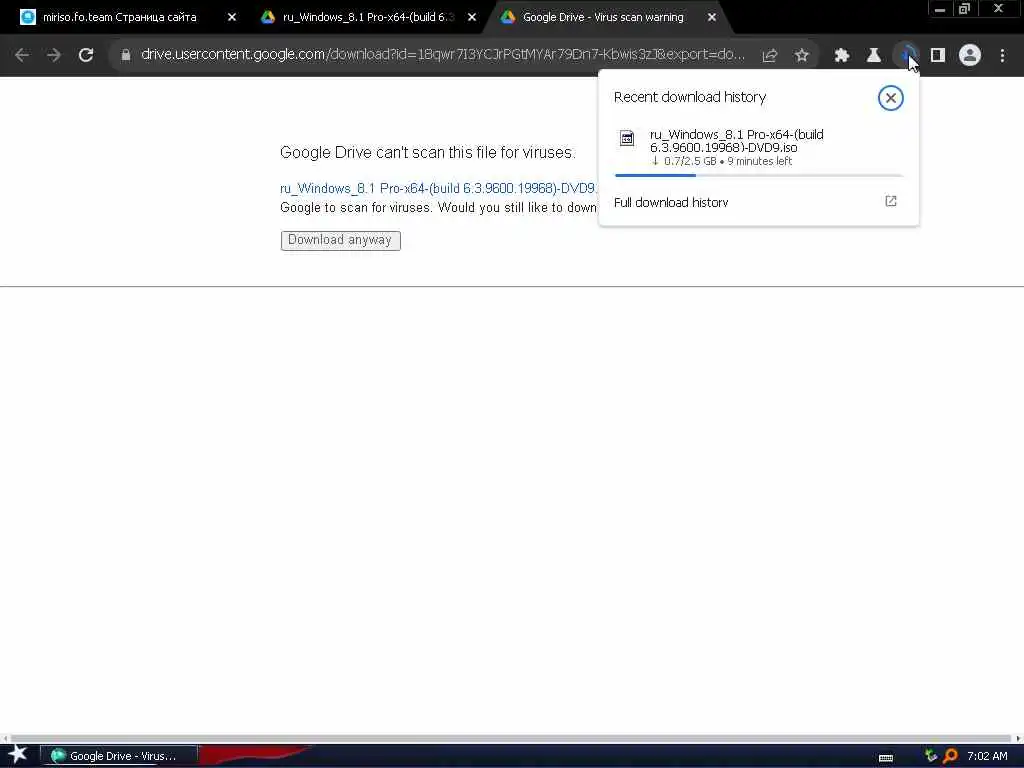The height and width of the screenshot is (768, 1024).
Task: Select Google Drive Virus scan warning tab
Action: pos(603,18)
